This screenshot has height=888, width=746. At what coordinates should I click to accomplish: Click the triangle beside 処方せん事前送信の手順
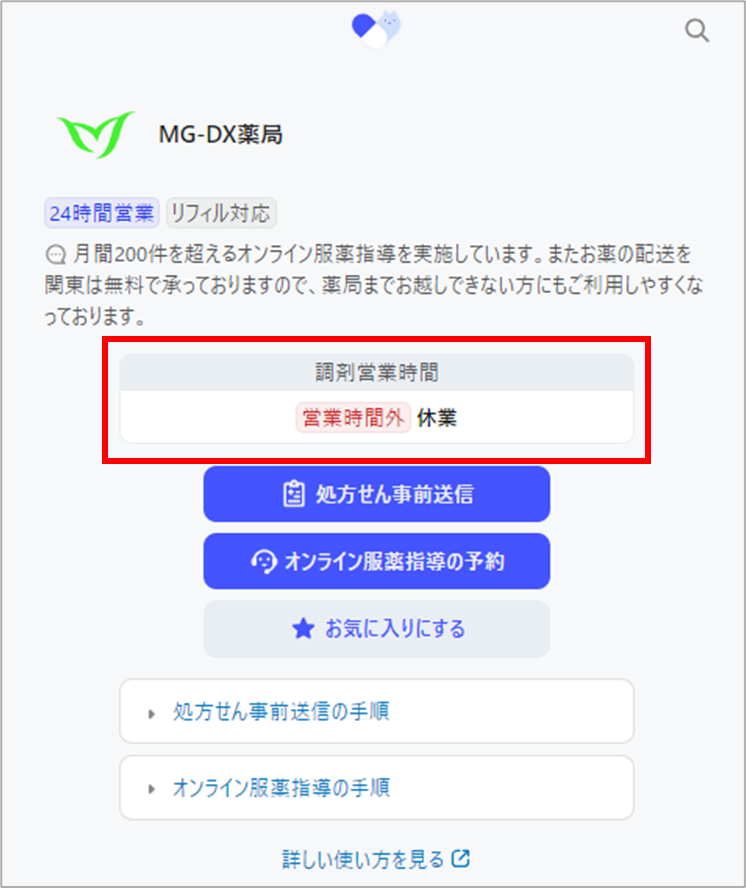click(x=151, y=714)
